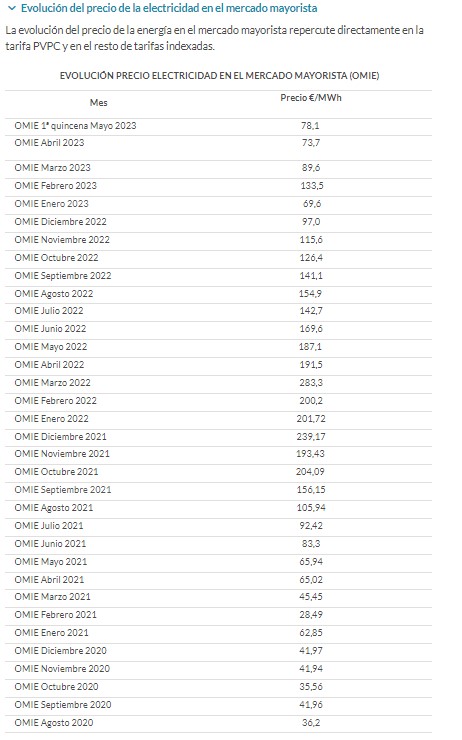Select the OMIE Diciembre 2020 label
This screenshot has width=462, height=740.
pos(60,651)
